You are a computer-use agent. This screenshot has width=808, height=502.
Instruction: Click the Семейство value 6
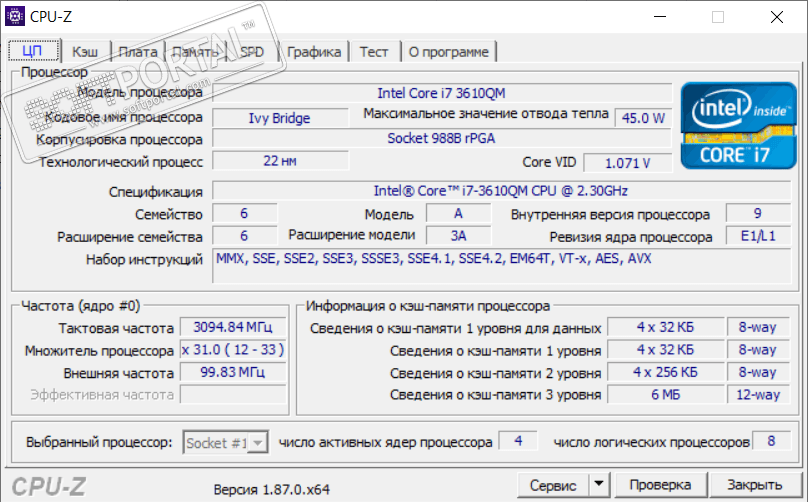pyautogui.click(x=244, y=213)
